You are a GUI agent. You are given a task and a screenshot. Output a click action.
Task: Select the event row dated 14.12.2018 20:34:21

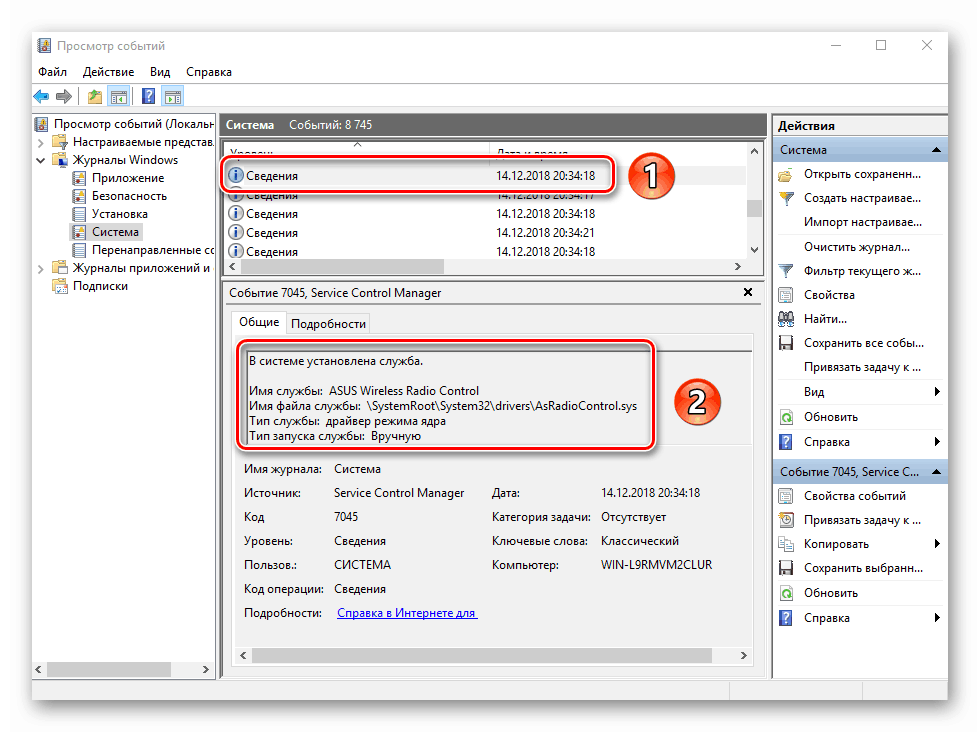(485, 233)
